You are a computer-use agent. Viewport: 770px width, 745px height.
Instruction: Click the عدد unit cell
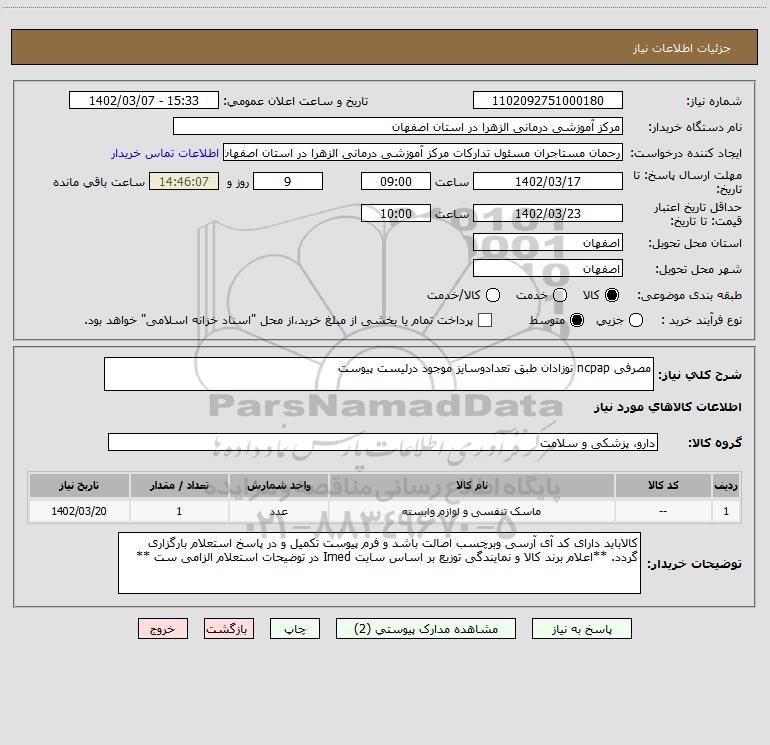click(x=278, y=511)
